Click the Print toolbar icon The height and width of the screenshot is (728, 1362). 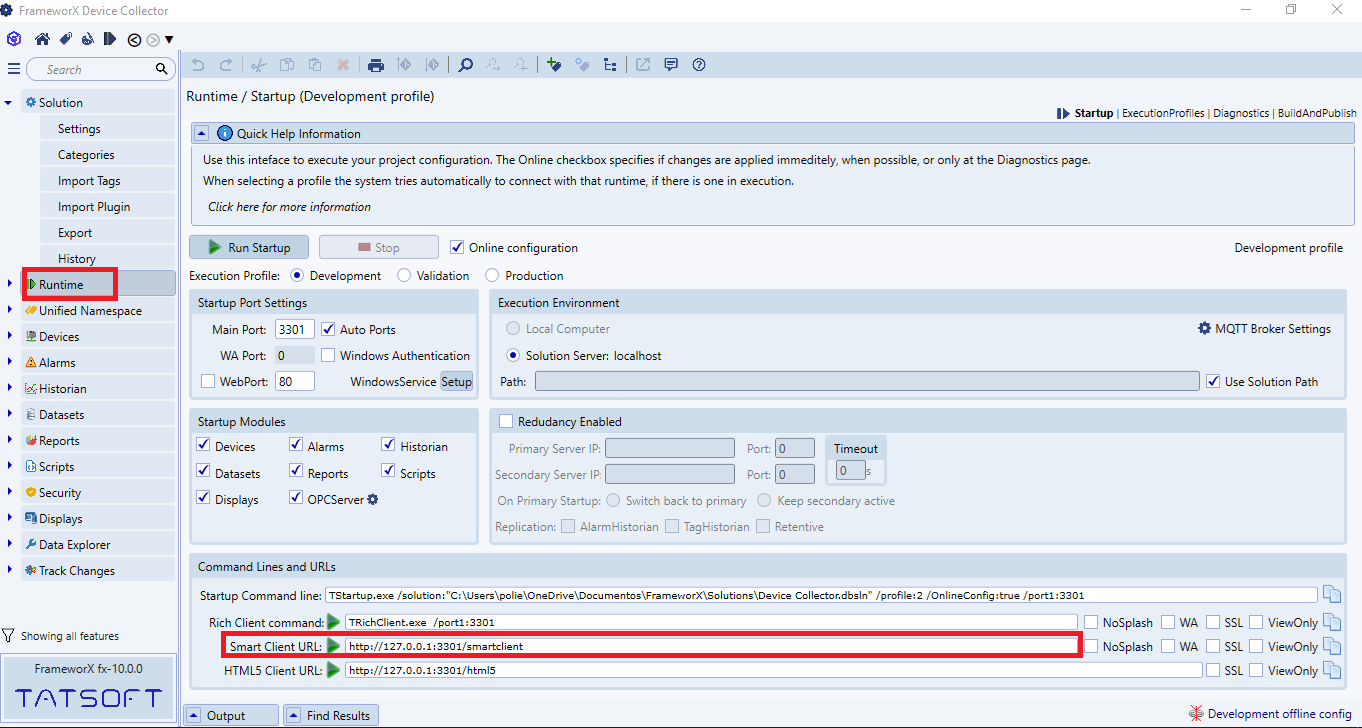[x=376, y=65]
